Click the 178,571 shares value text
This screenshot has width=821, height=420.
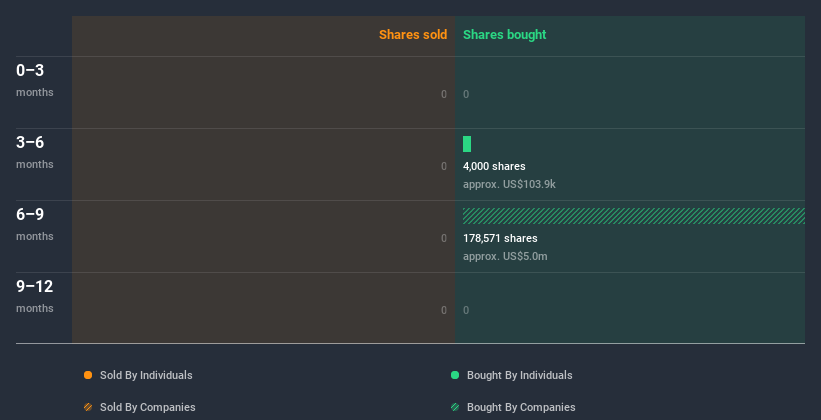(x=500, y=238)
